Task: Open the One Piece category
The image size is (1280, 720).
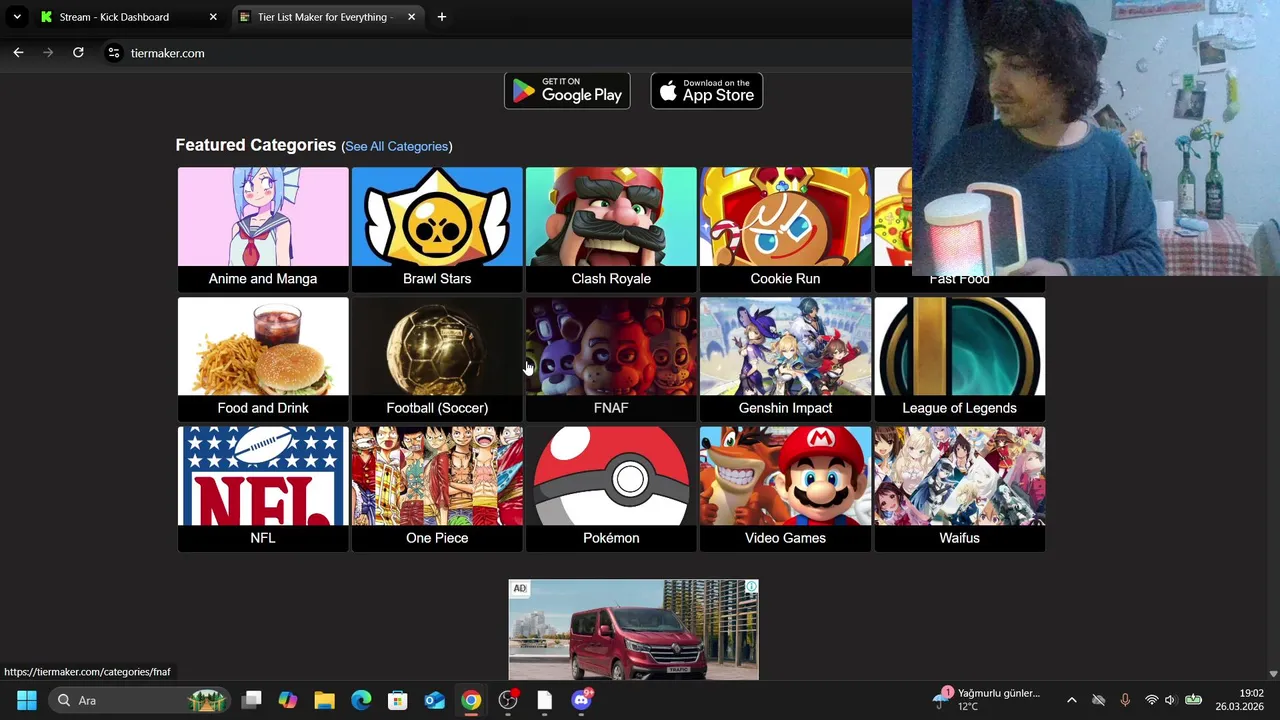Action: point(437,489)
